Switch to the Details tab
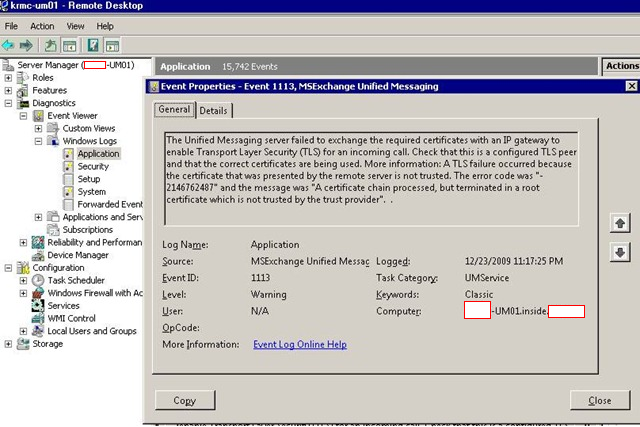 [213, 111]
